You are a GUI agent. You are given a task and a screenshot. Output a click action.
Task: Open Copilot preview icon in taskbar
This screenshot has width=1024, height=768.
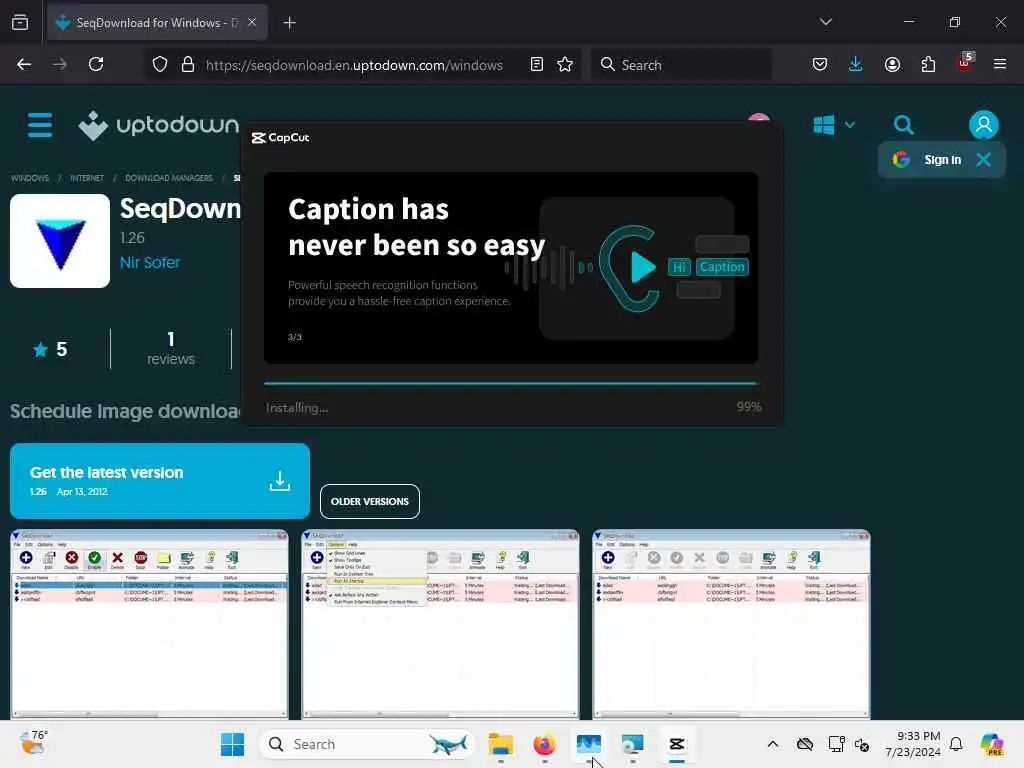click(992, 744)
